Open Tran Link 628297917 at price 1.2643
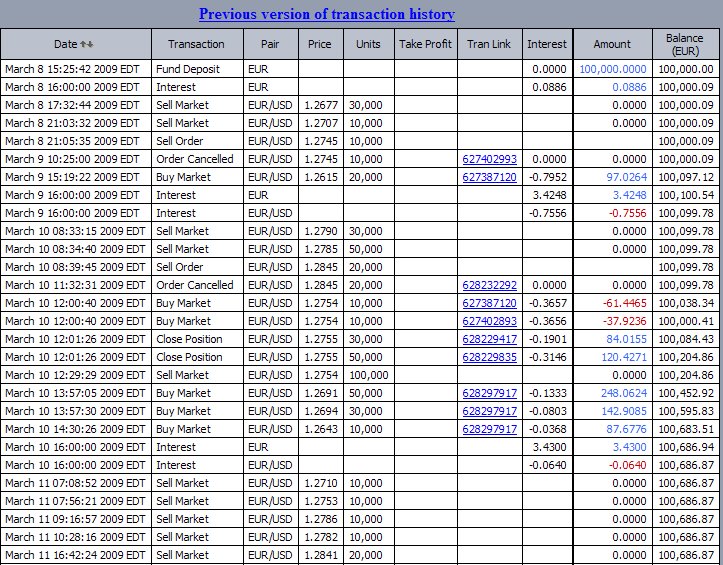This screenshot has width=723, height=565. [489, 429]
